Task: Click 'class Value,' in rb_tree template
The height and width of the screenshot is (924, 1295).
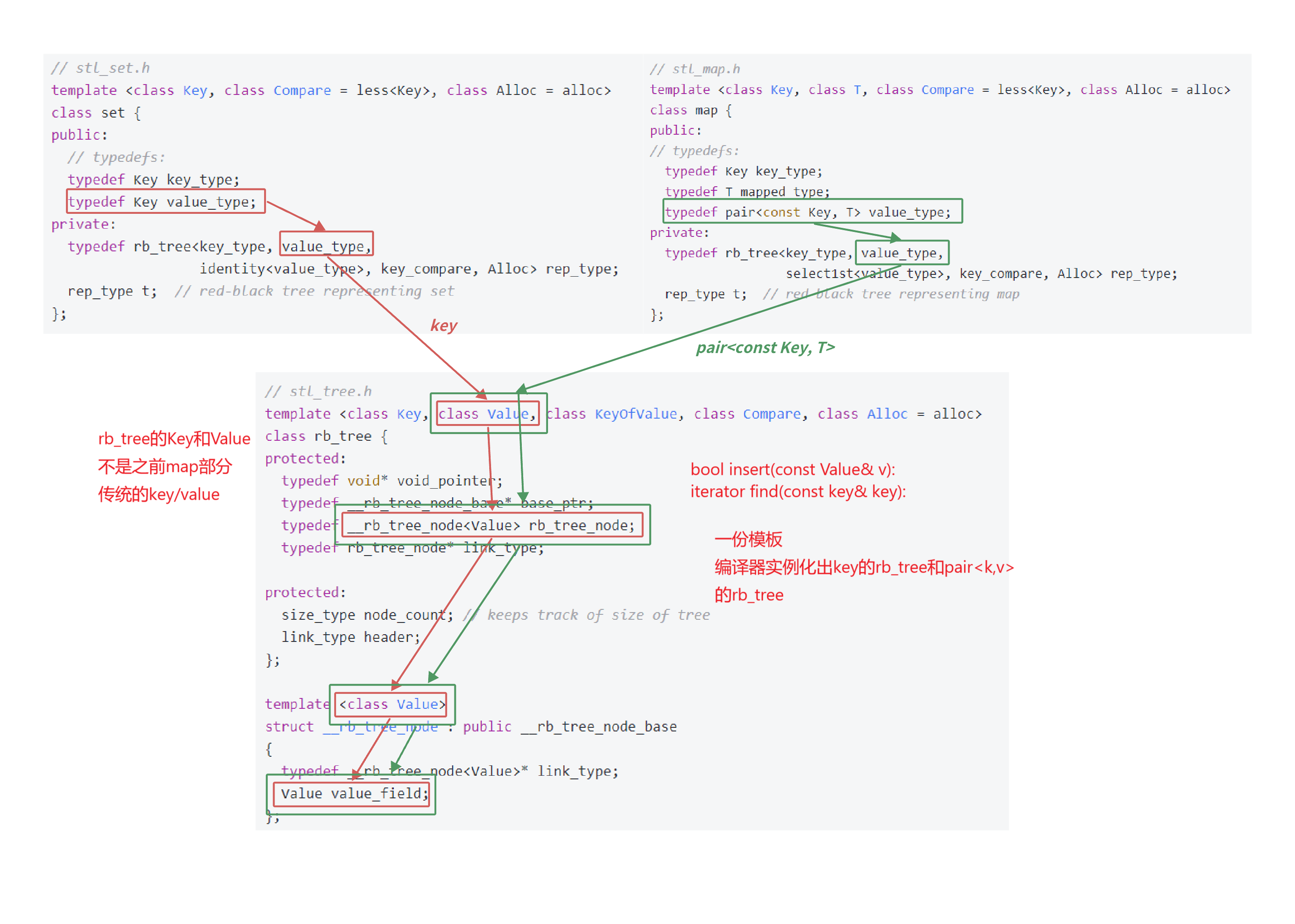Action: point(487,414)
